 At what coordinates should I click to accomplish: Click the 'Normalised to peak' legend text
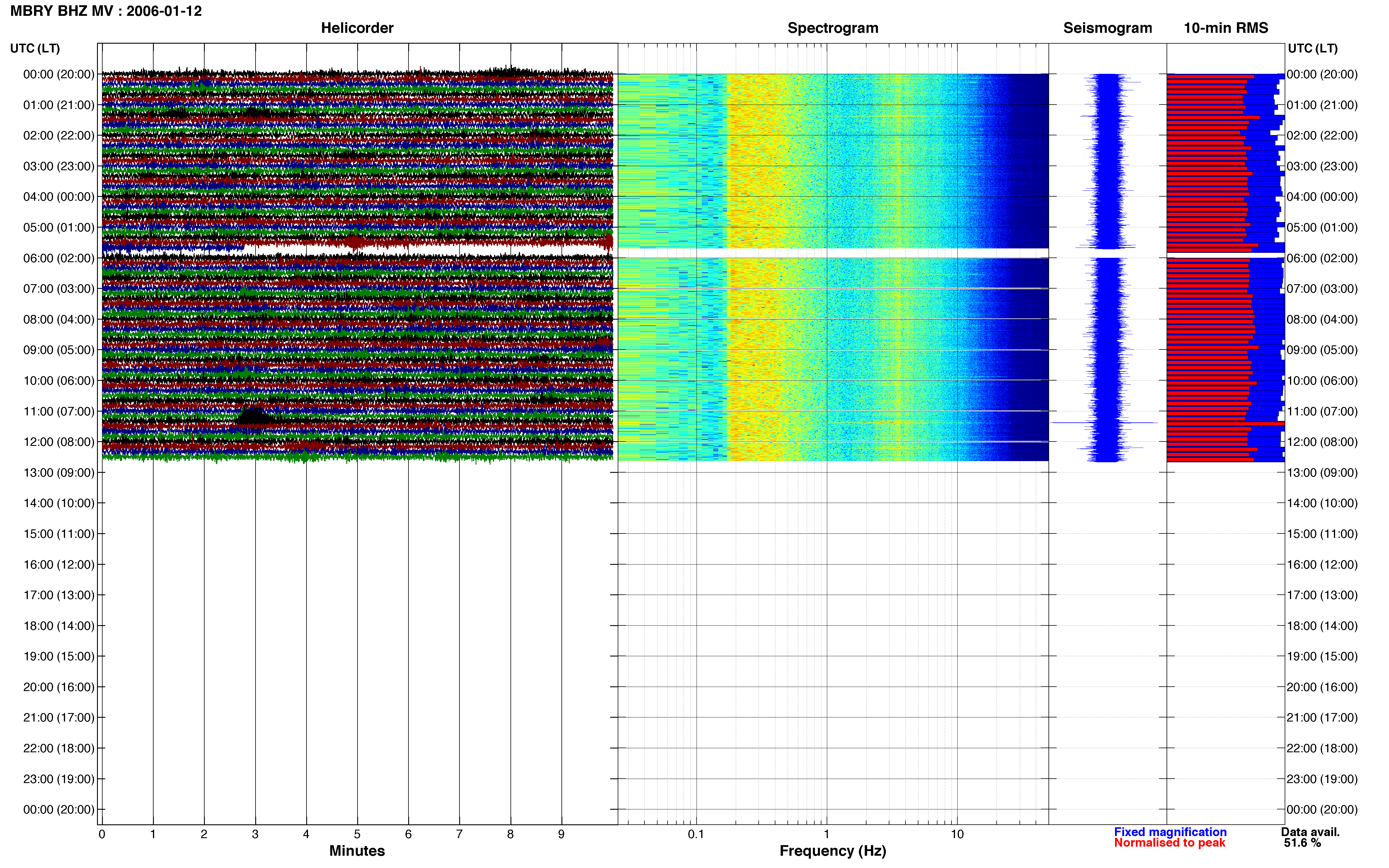(1170, 843)
